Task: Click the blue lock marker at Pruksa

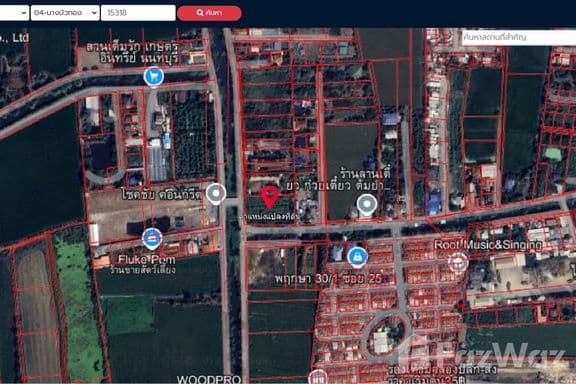Action: [357, 256]
